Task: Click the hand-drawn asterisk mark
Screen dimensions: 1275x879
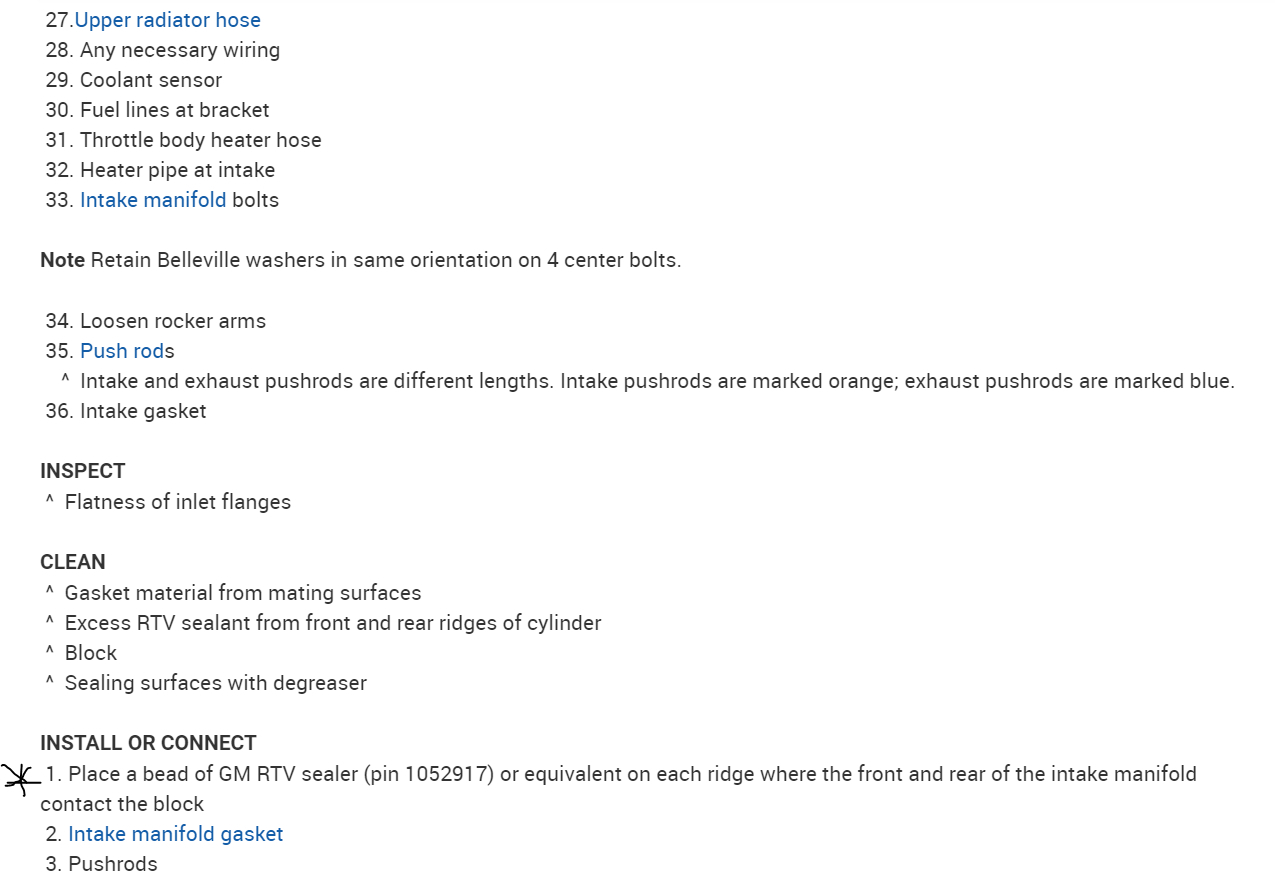Action: (19, 777)
